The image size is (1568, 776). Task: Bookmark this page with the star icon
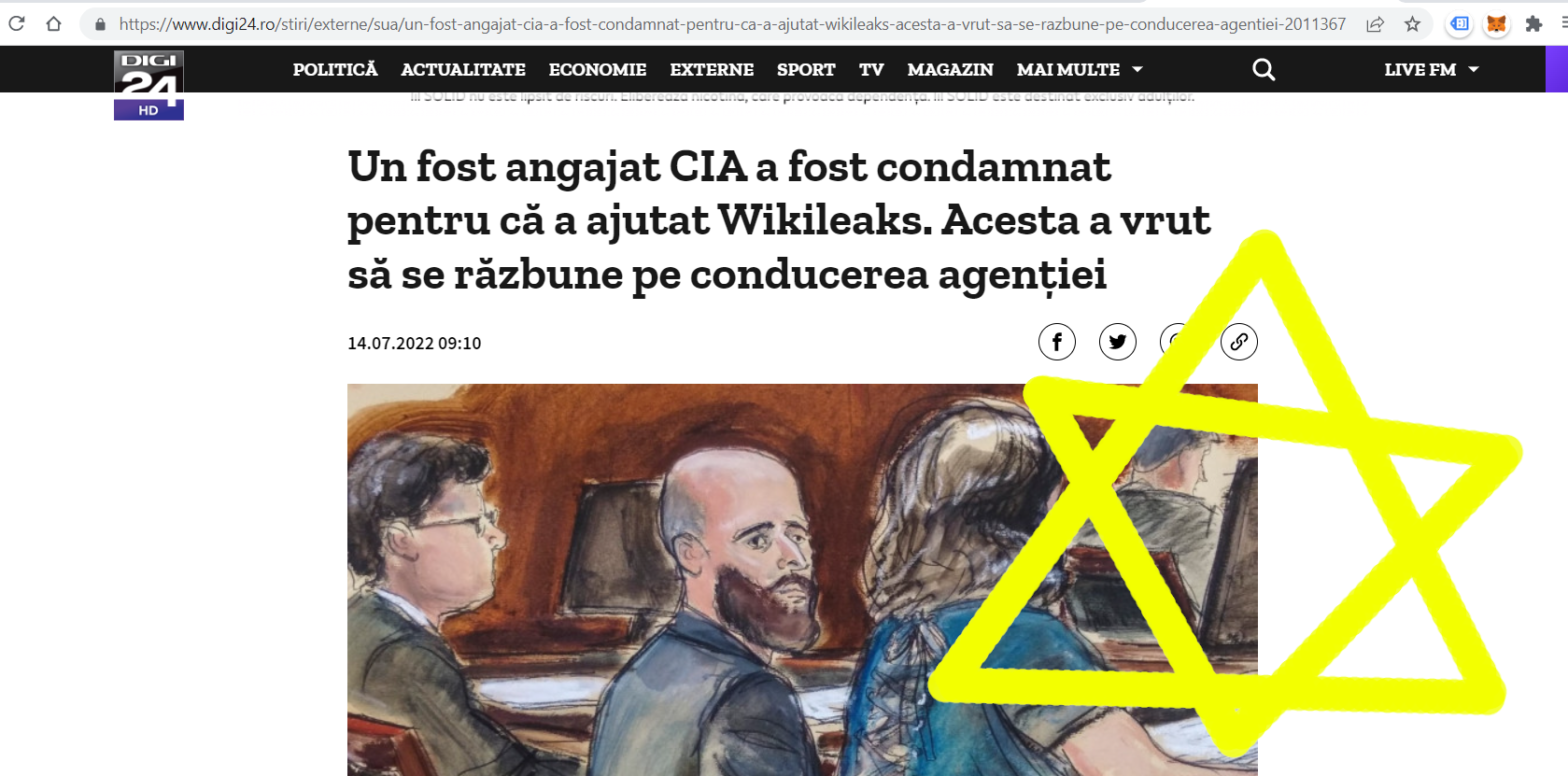(x=1412, y=23)
